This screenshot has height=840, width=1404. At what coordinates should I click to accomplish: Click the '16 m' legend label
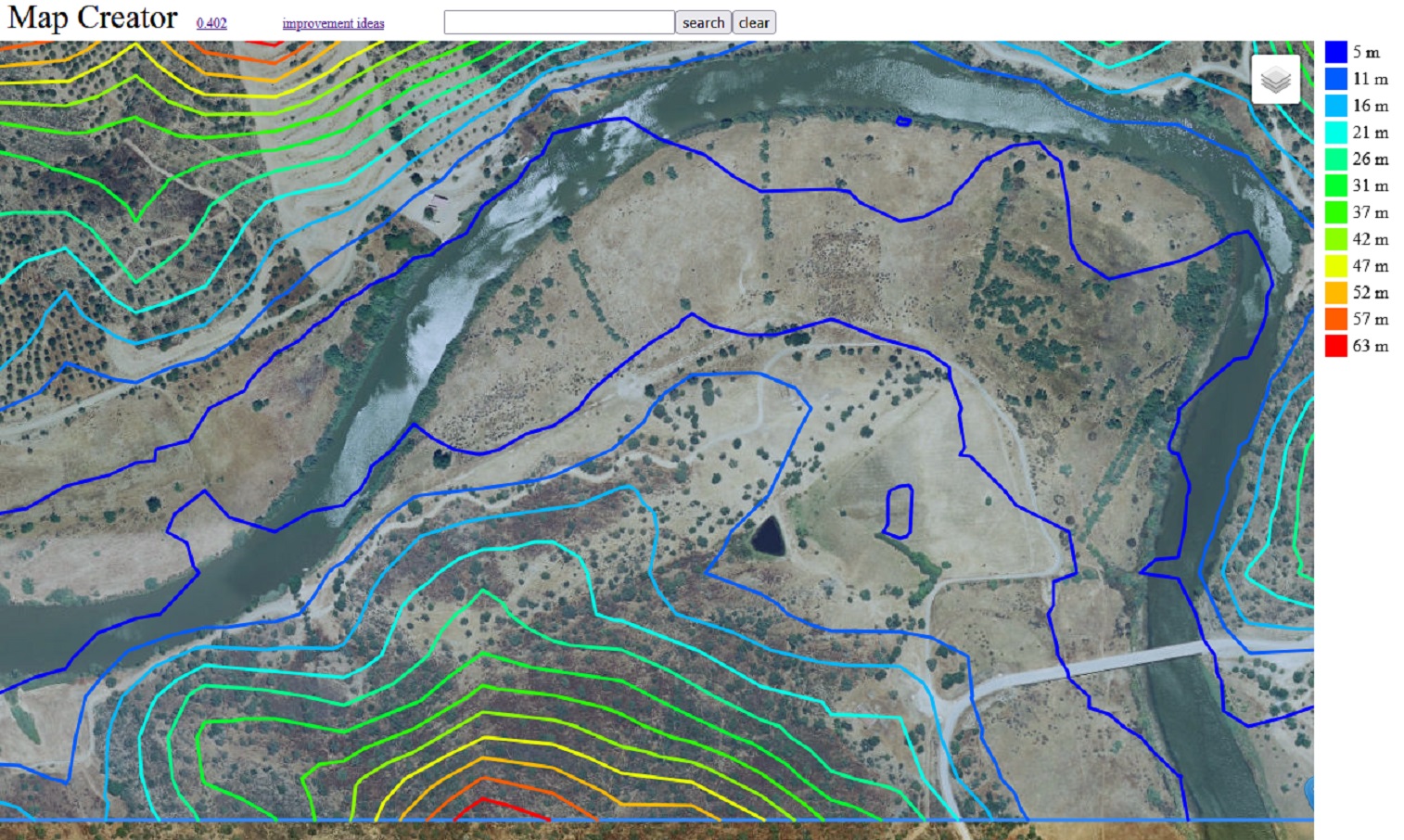click(1371, 106)
